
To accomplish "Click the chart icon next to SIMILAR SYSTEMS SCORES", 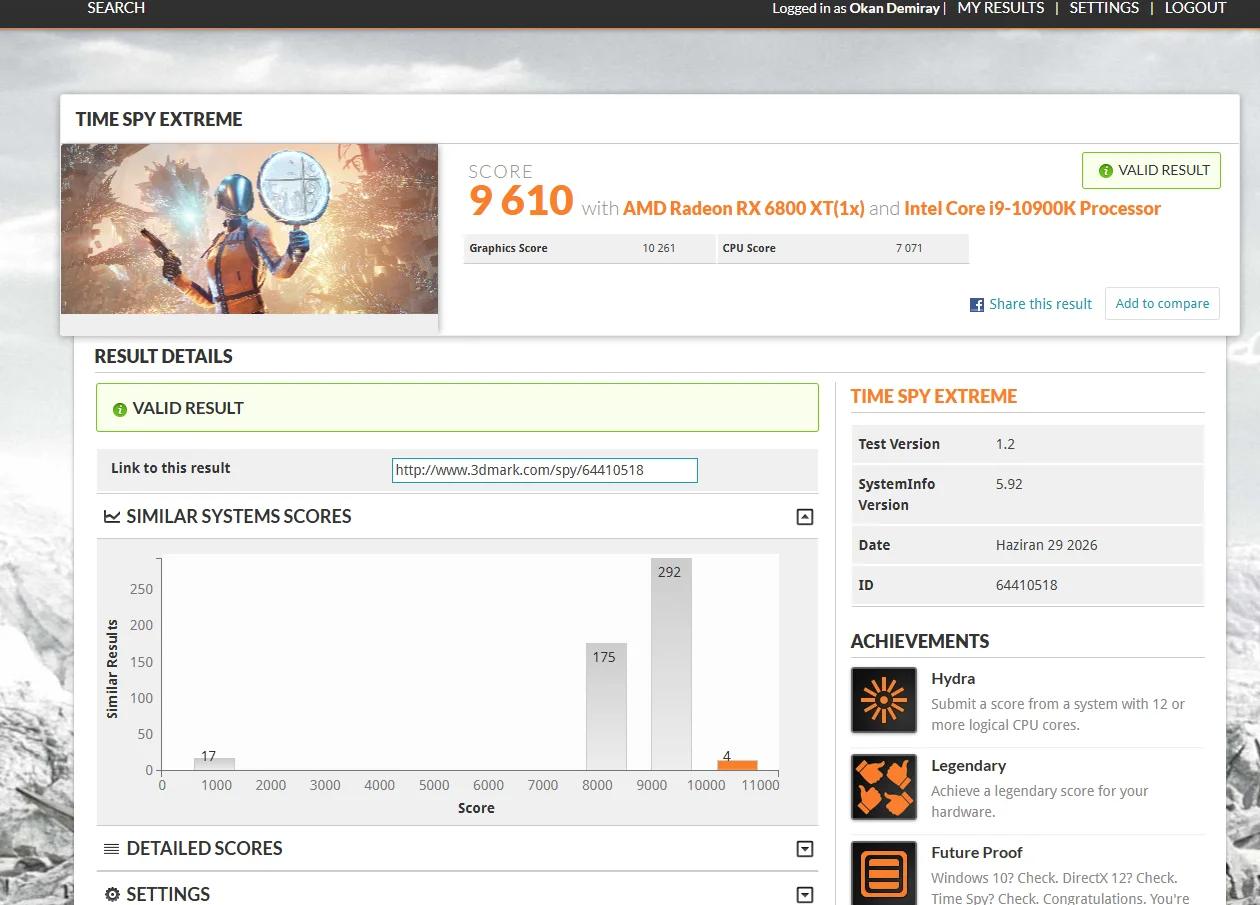I will 112,516.
